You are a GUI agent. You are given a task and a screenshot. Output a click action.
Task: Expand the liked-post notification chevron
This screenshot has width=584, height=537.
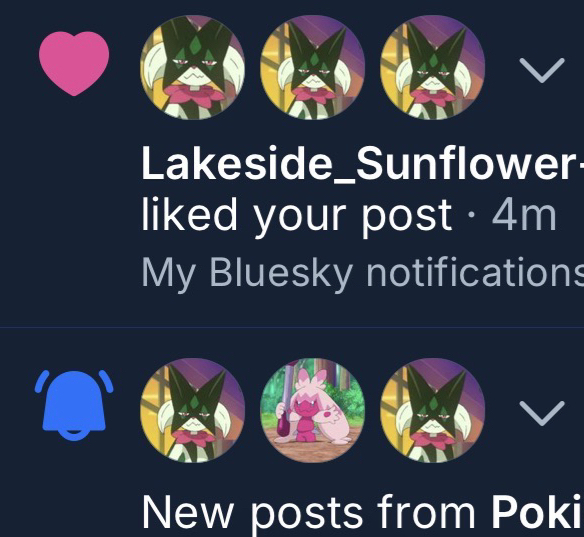pyautogui.click(x=542, y=70)
